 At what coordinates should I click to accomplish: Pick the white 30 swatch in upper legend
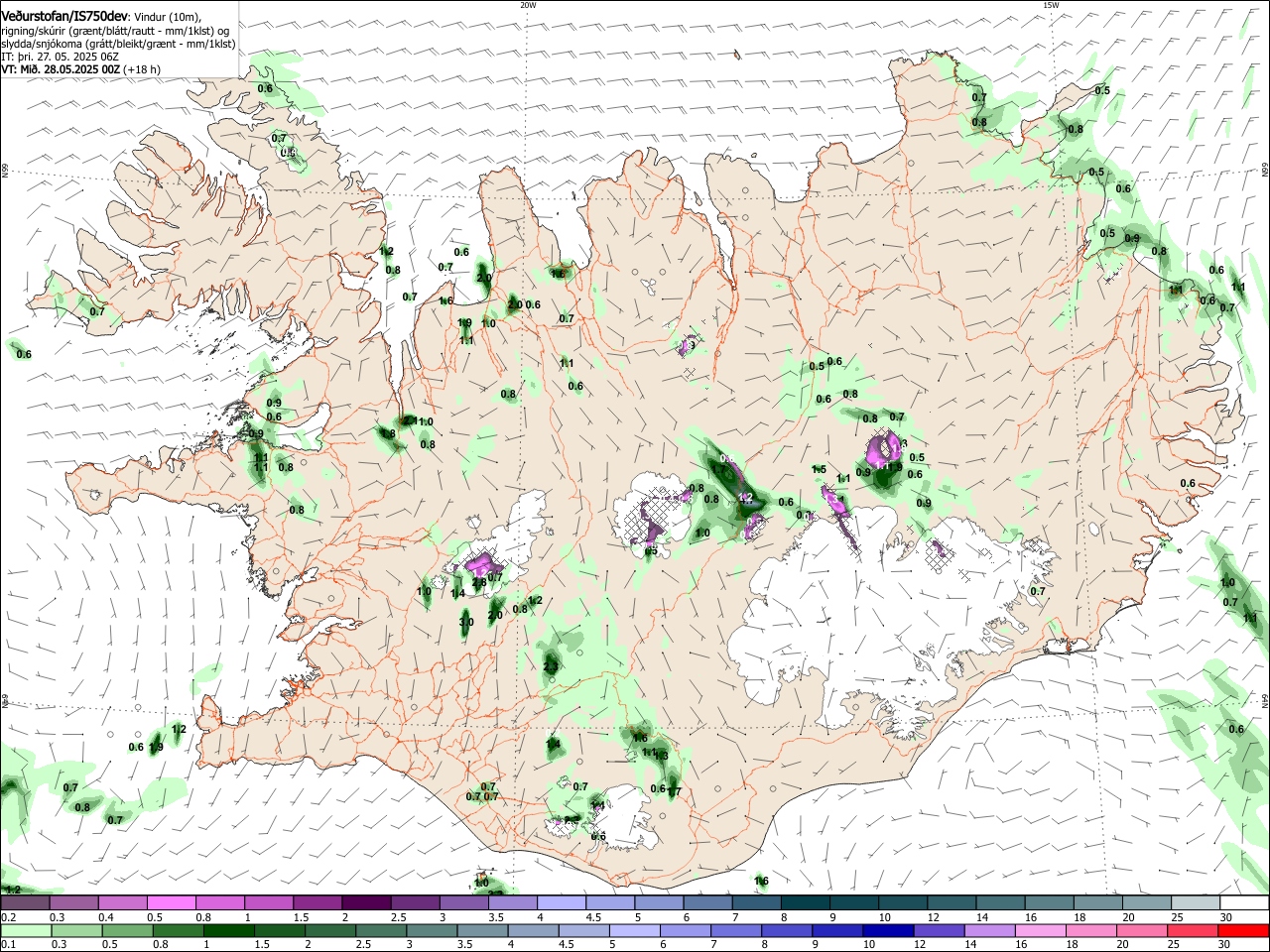pos(1242,903)
